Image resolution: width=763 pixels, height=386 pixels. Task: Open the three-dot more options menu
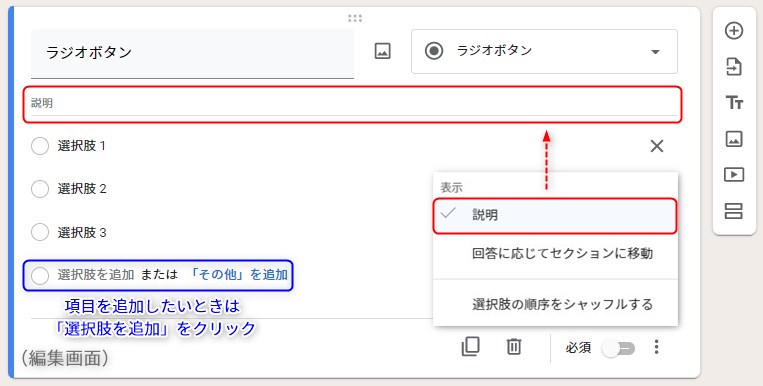(x=656, y=347)
